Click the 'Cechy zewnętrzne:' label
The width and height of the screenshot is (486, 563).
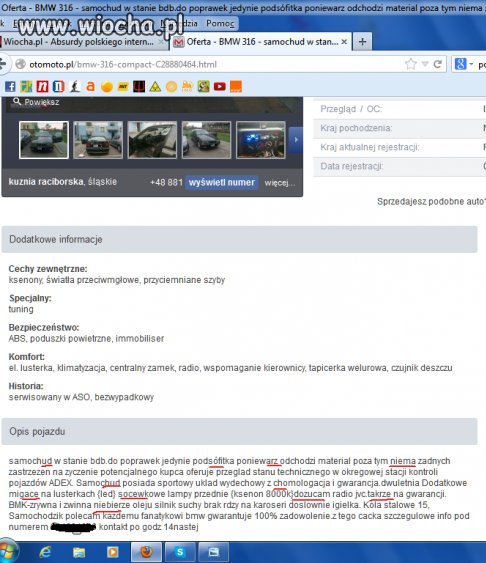tap(48, 269)
